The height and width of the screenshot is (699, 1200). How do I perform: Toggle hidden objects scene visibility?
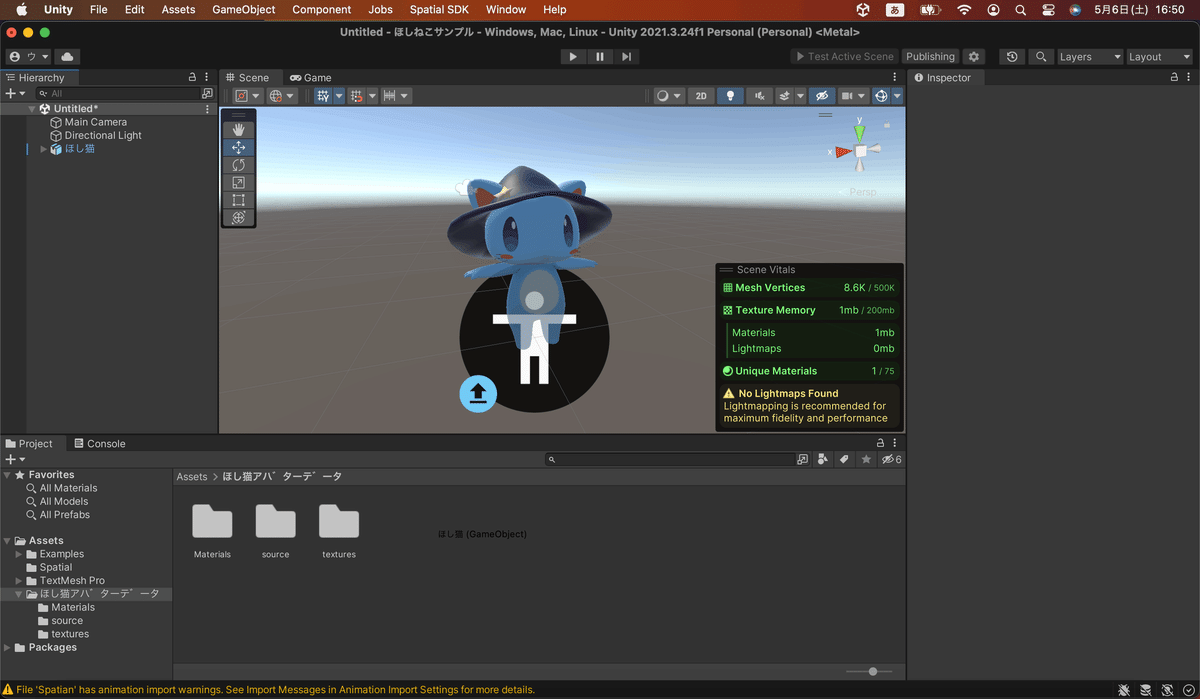(822, 96)
